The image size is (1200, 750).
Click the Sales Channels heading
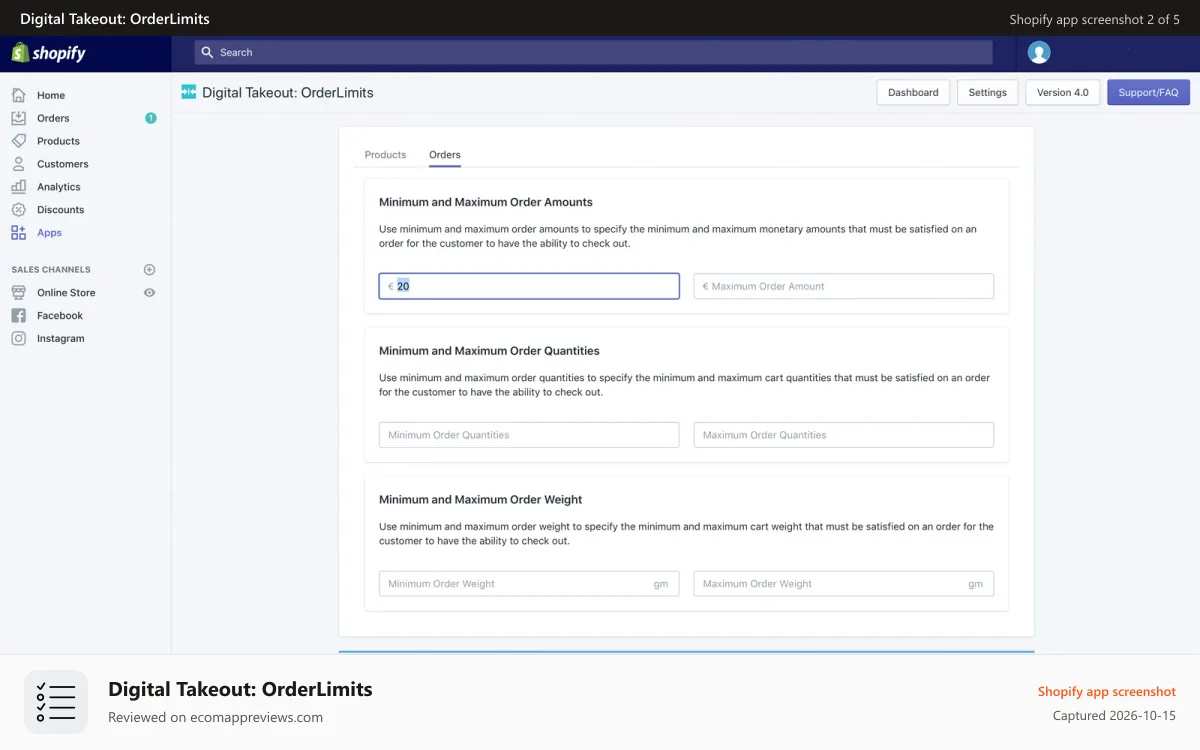[51, 270]
